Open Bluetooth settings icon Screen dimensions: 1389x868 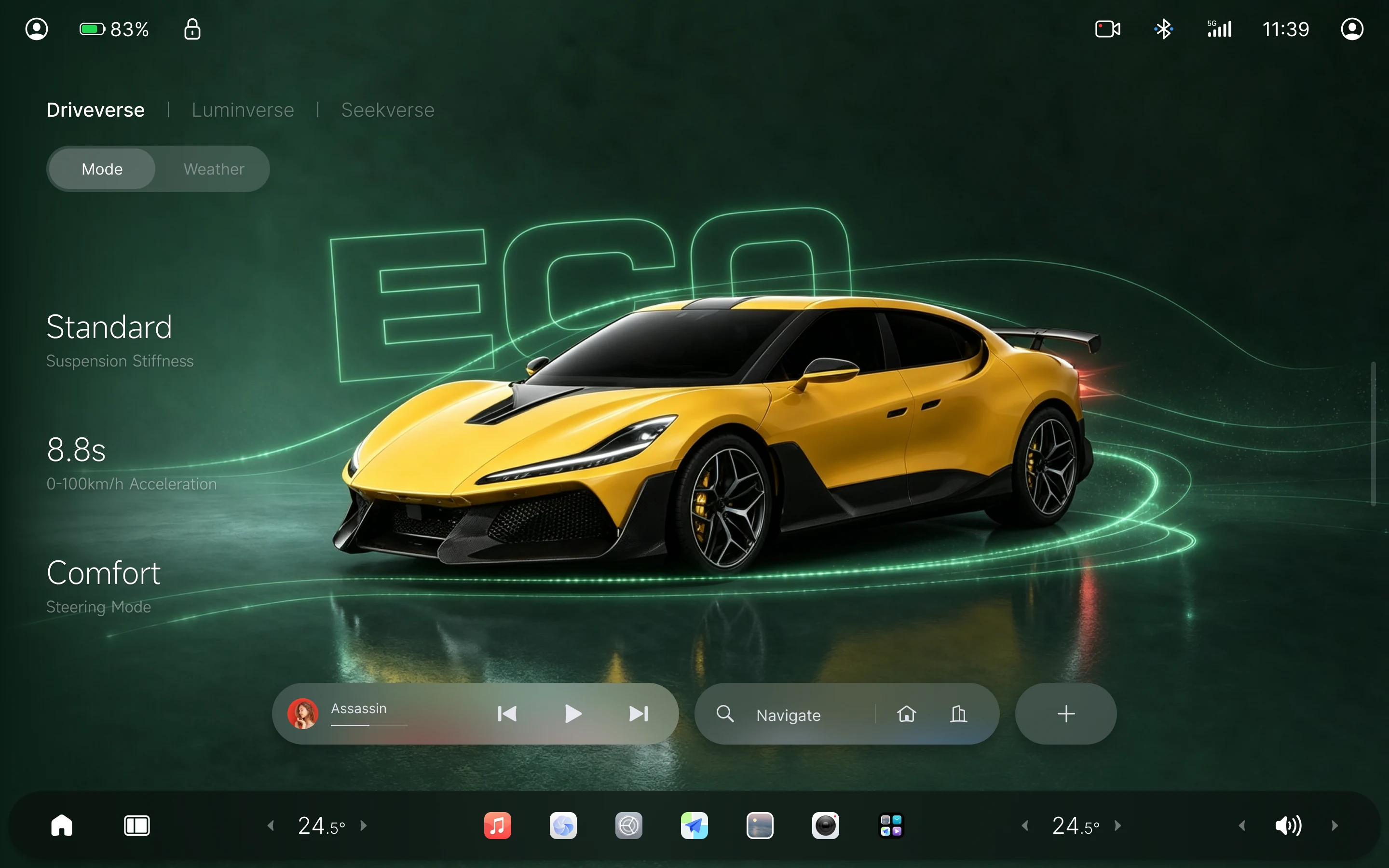point(1163,29)
